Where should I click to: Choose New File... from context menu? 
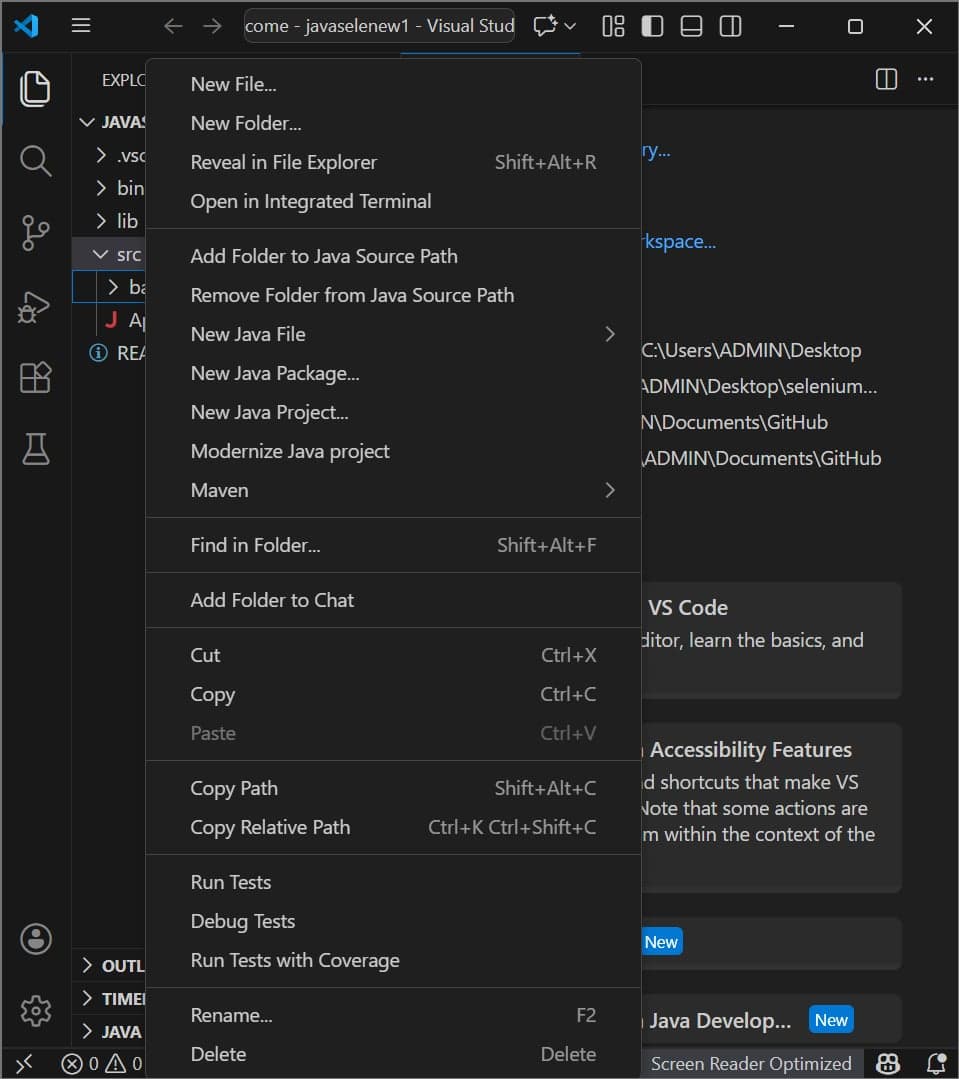(394, 85)
